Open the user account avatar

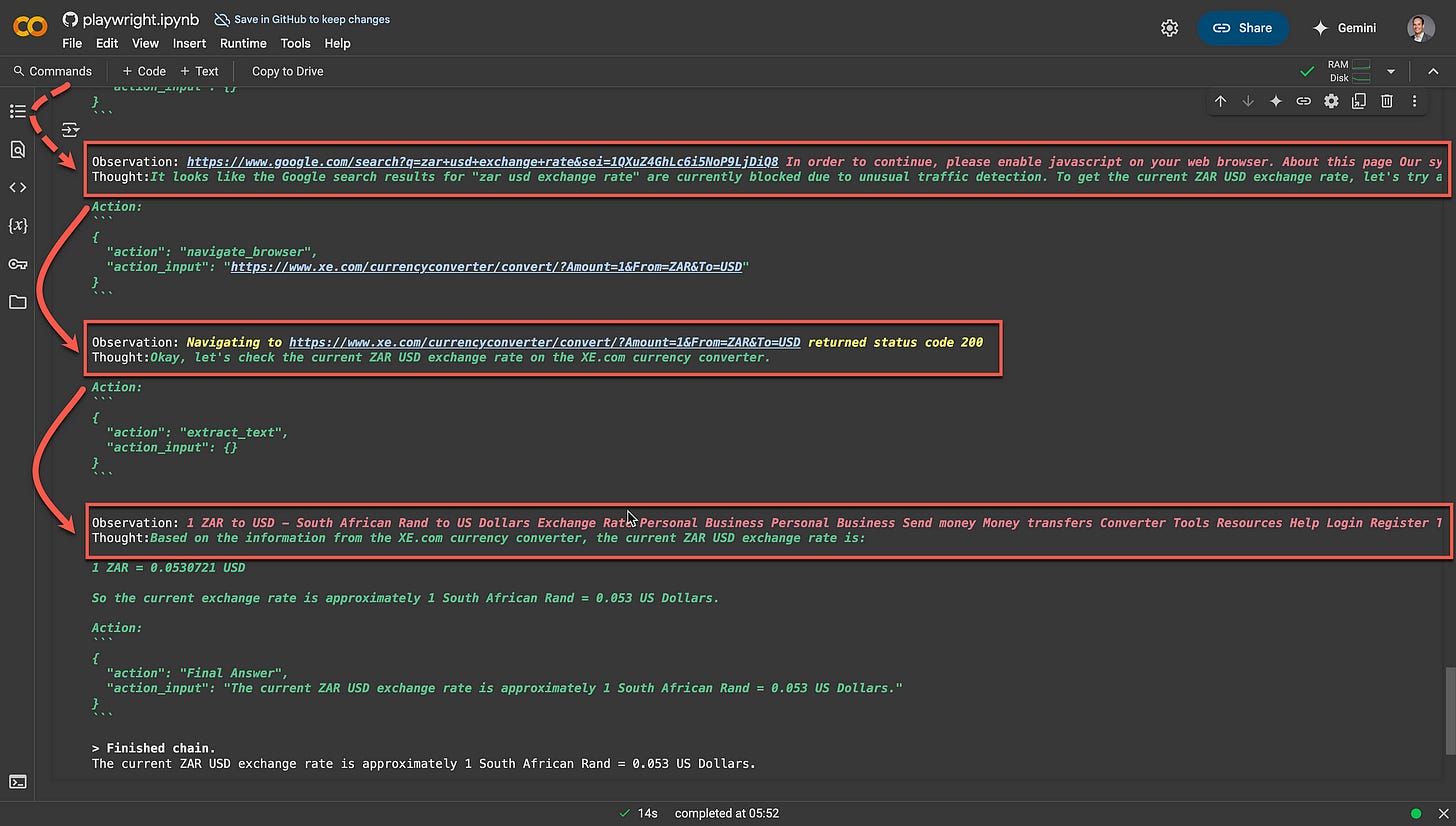coord(1420,28)
